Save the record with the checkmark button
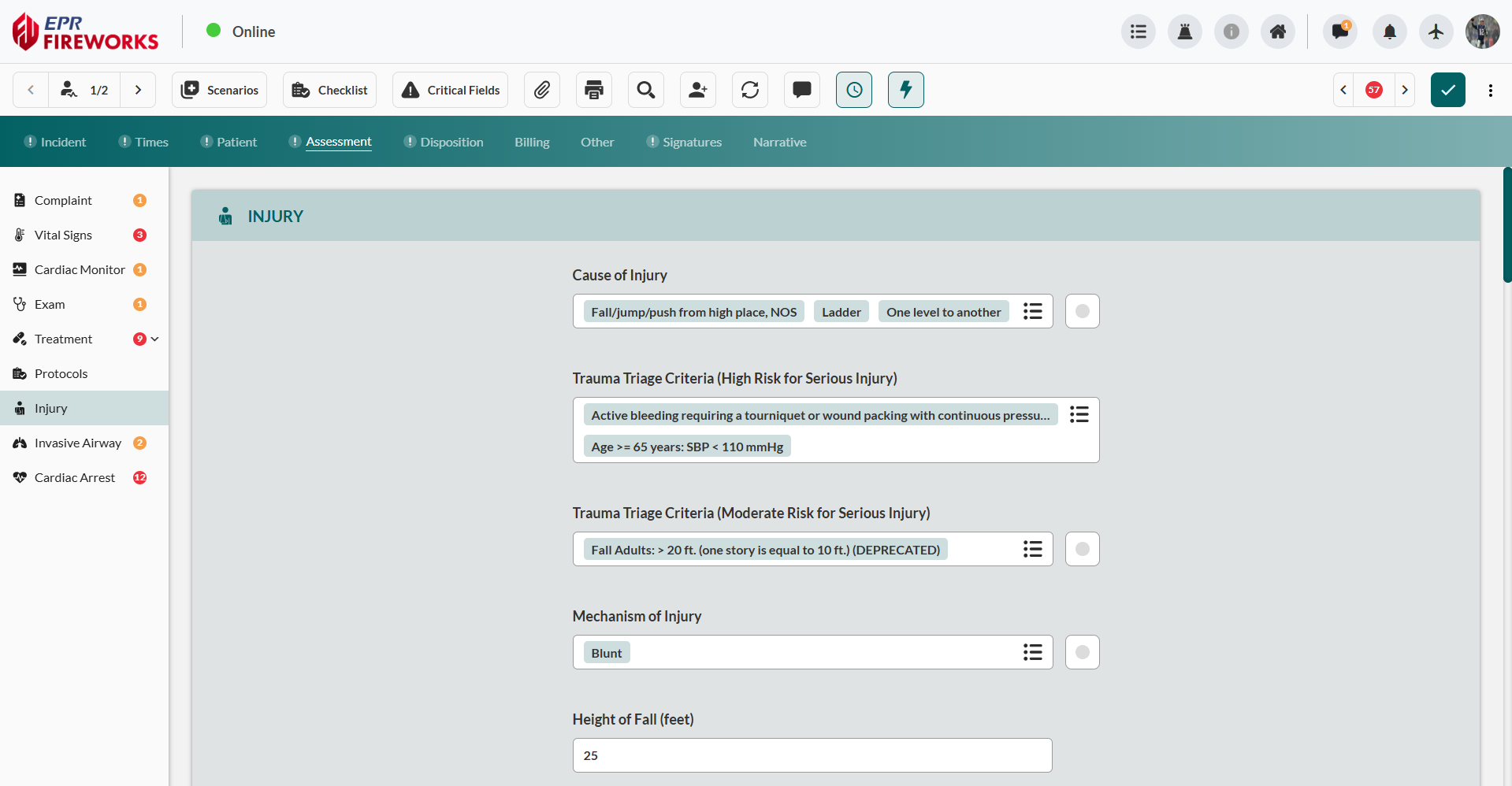Viewport: 1512px width, 786px height. 1447,90
